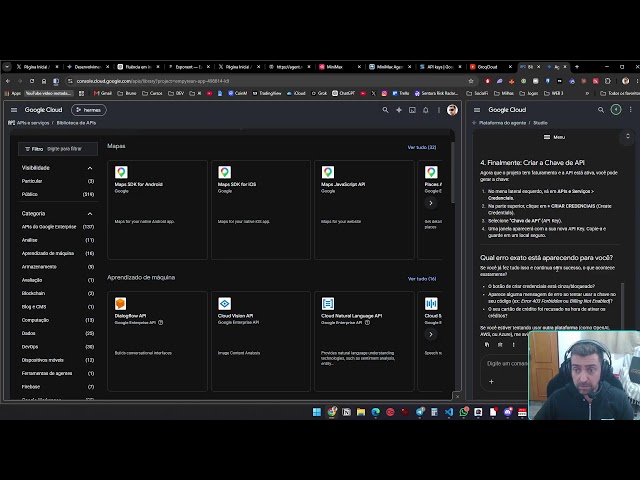Open the Cloud Natural Language API icon
The width and height of the screenshot is (640, 480).
pyautogui.click(x=328, y=304)
